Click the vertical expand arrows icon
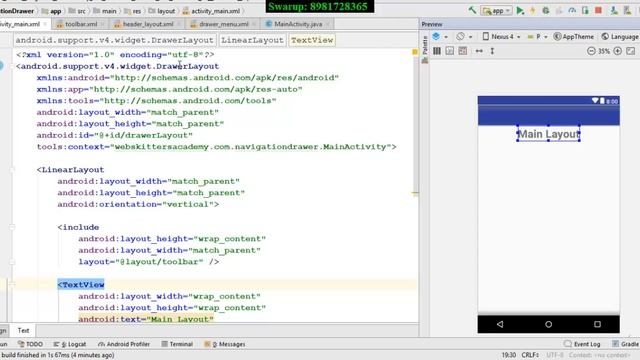 tap(492, 51)
